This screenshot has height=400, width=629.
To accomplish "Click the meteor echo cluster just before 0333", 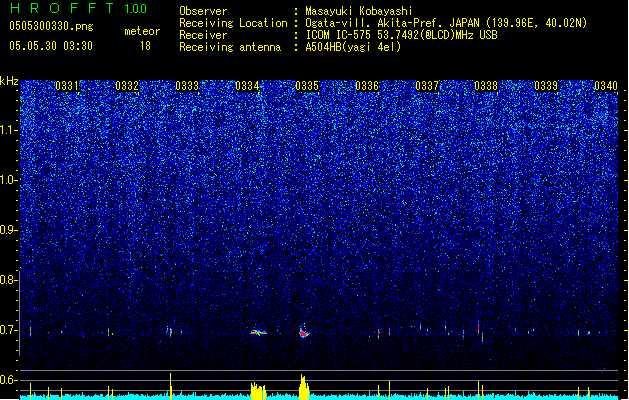I will pyautogui.click(x=170, y=331).
